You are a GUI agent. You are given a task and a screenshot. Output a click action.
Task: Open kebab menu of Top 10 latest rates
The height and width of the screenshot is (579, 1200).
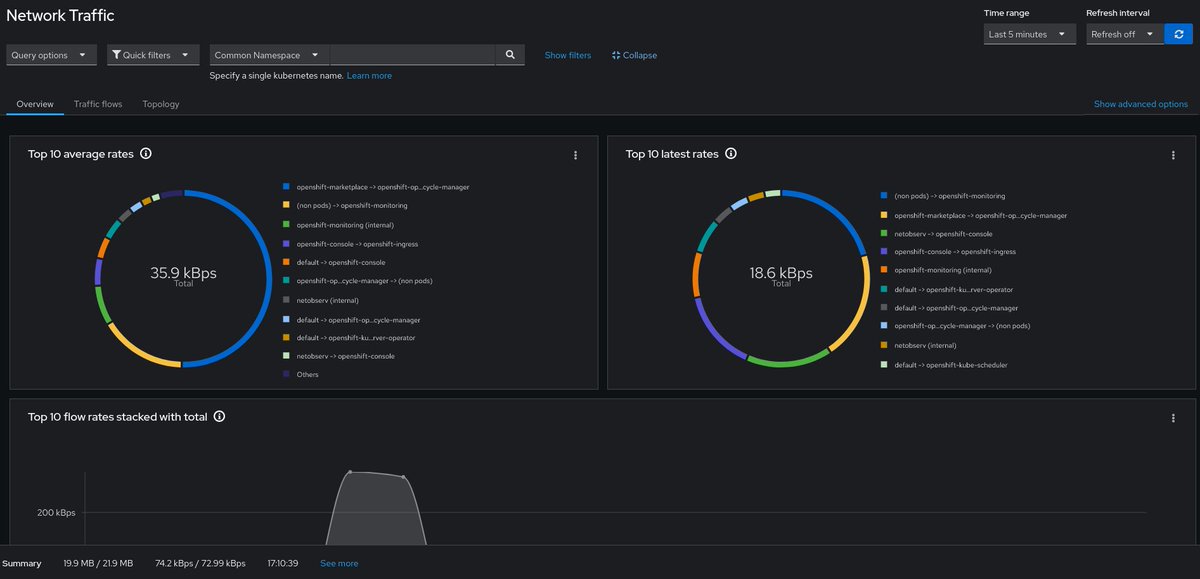[1173, 155]
